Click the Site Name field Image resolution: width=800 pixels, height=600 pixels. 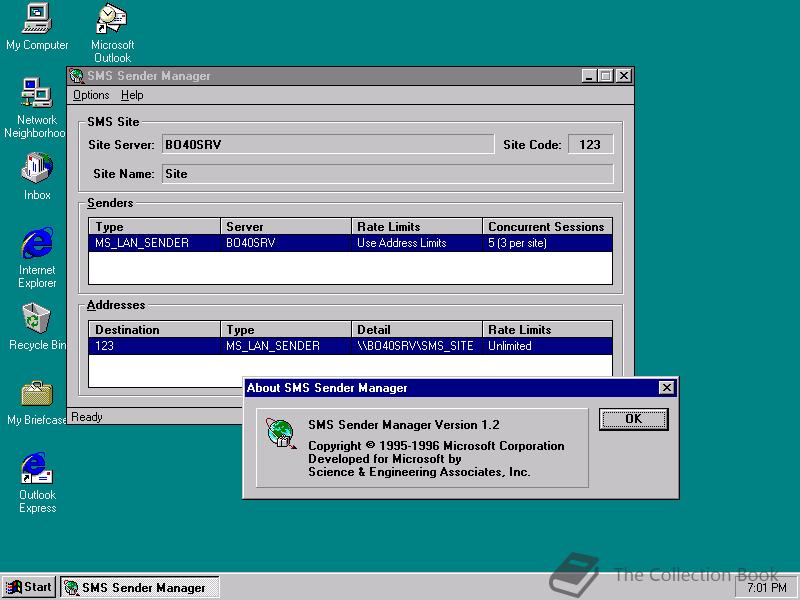click(x=388, y=173)
